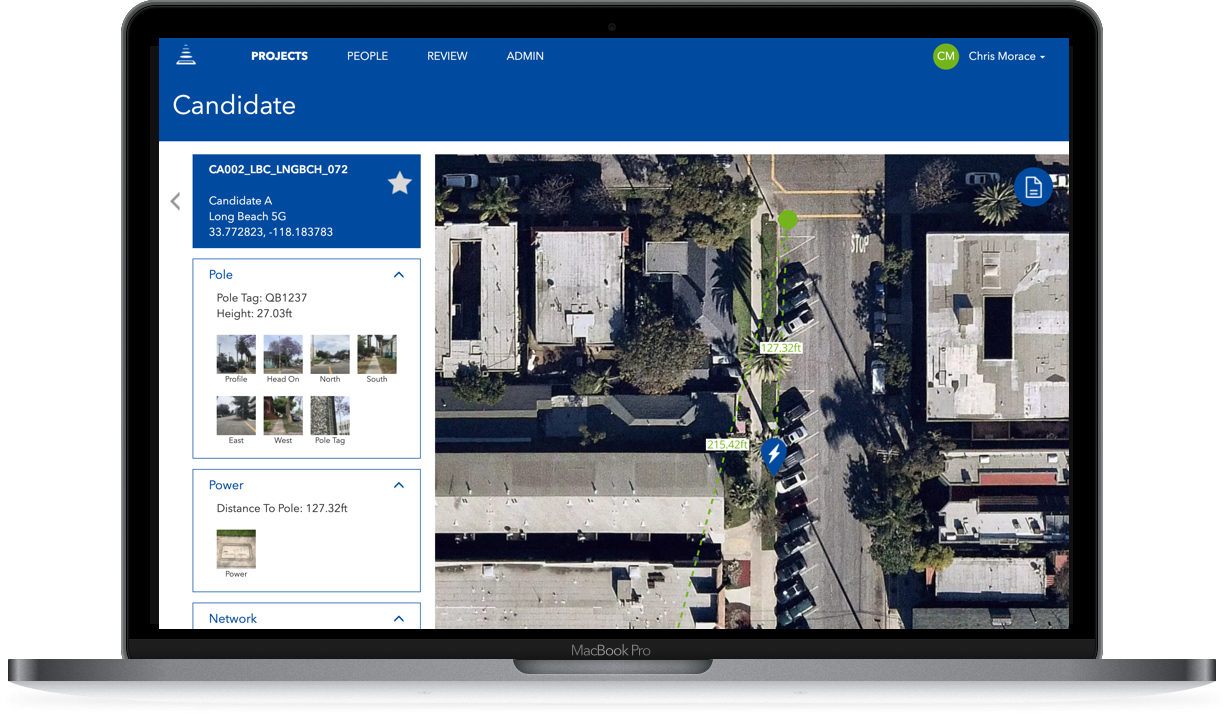Screen dimensions: 1228x714
Task: Open the East pole photo
Action: click(x=236, y=415)
